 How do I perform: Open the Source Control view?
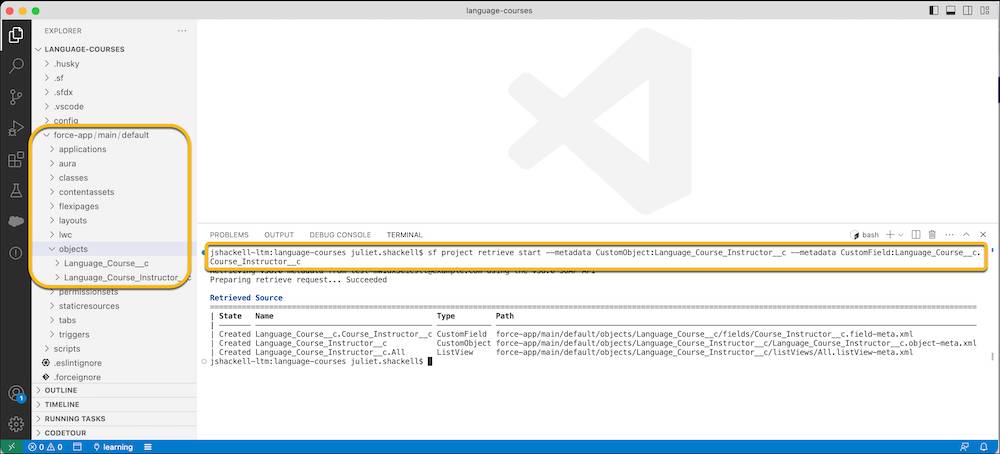(16, 97)
